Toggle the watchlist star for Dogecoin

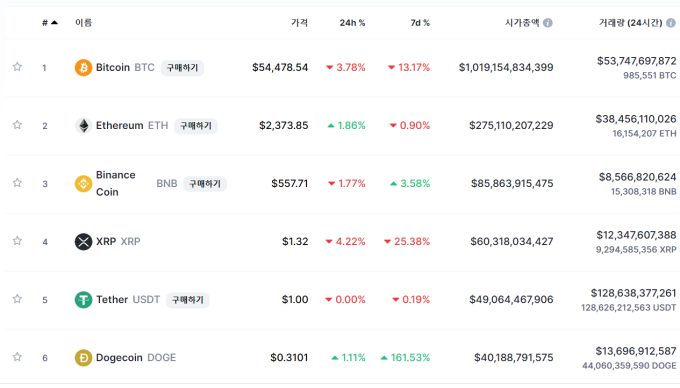(x=17, y=357)
